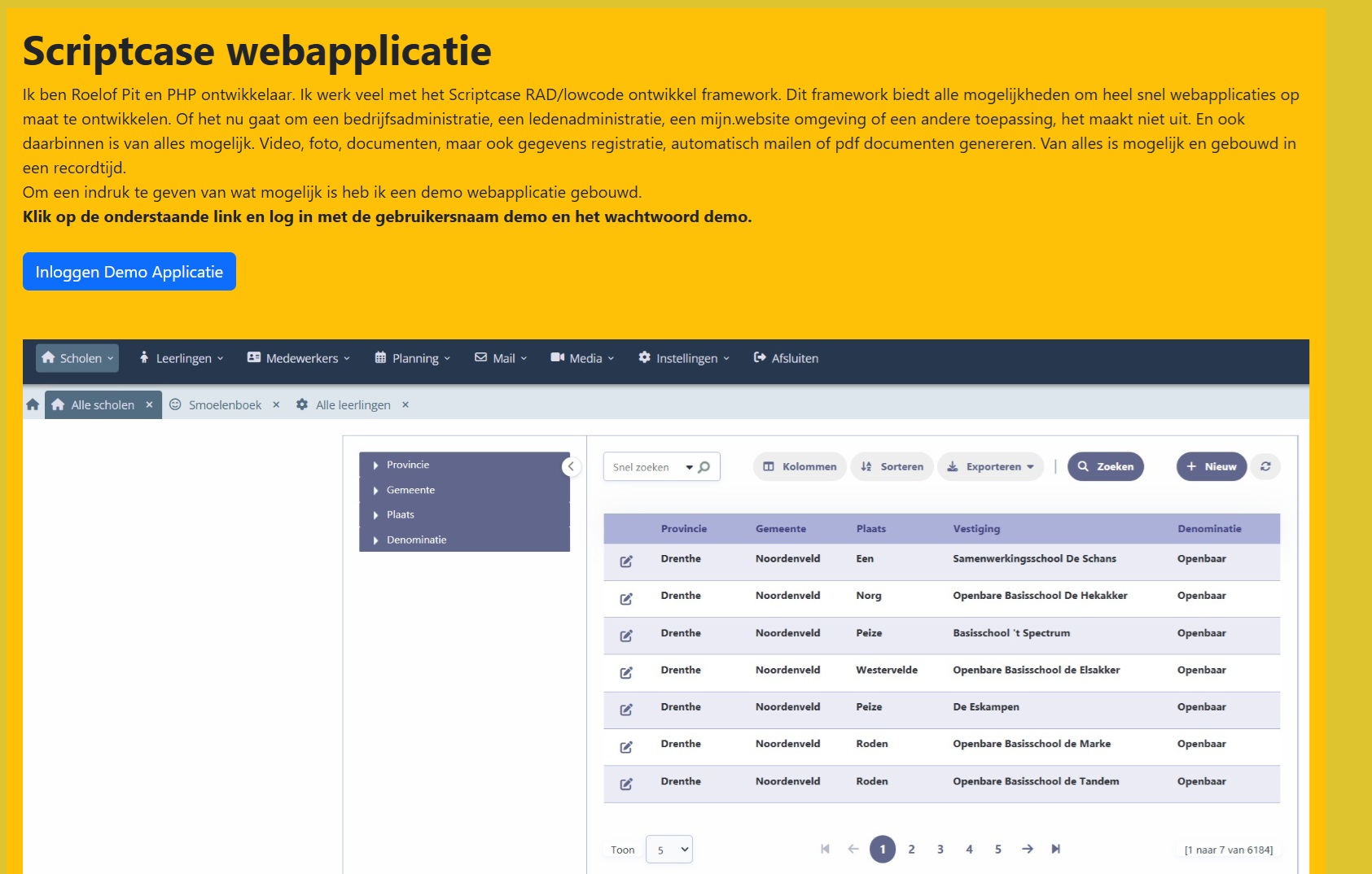Expand the Provincie filter tree item
The image size is (1372, 874).
pyautogui.click(x=376, y=465)
